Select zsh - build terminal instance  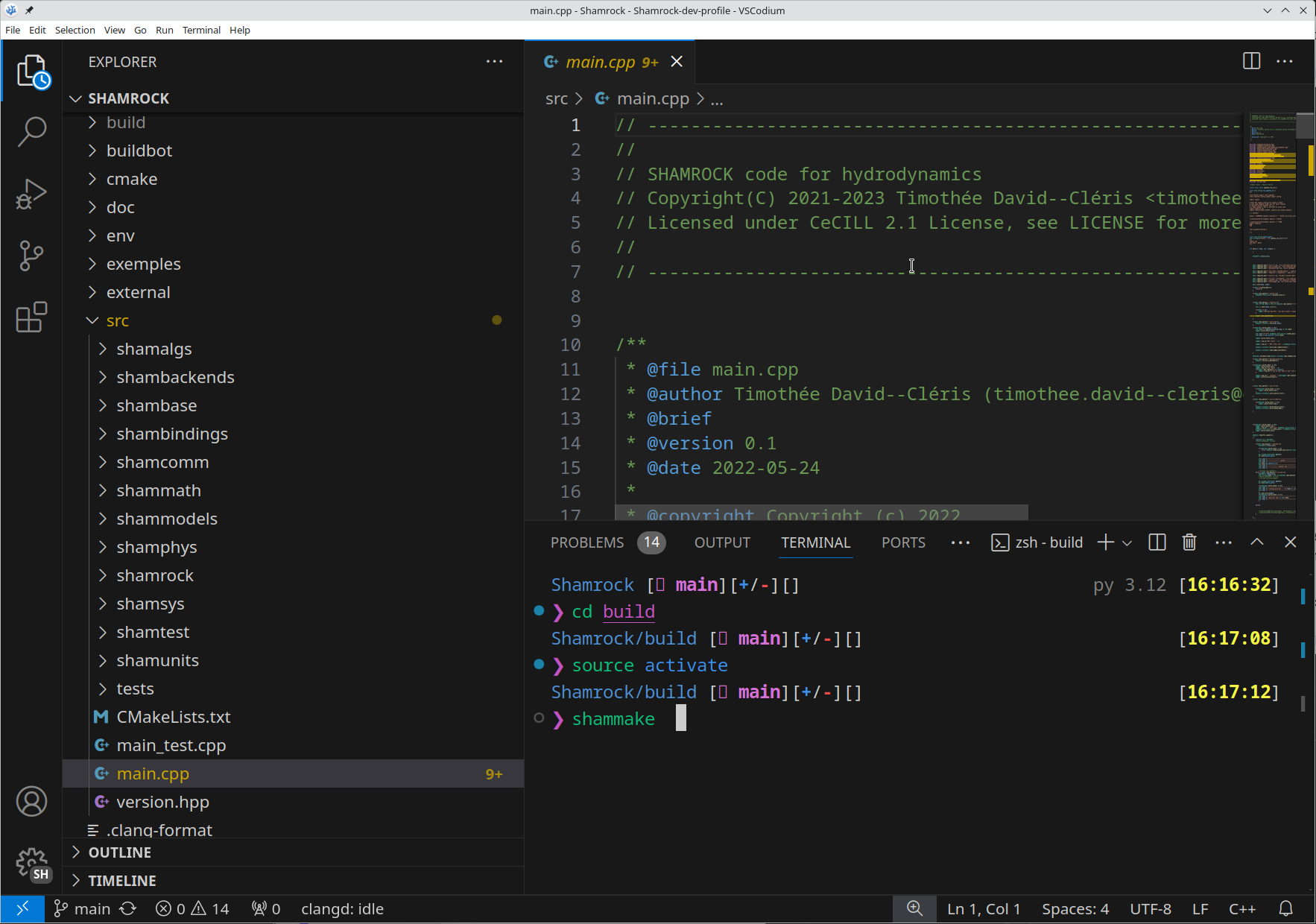1037,542
